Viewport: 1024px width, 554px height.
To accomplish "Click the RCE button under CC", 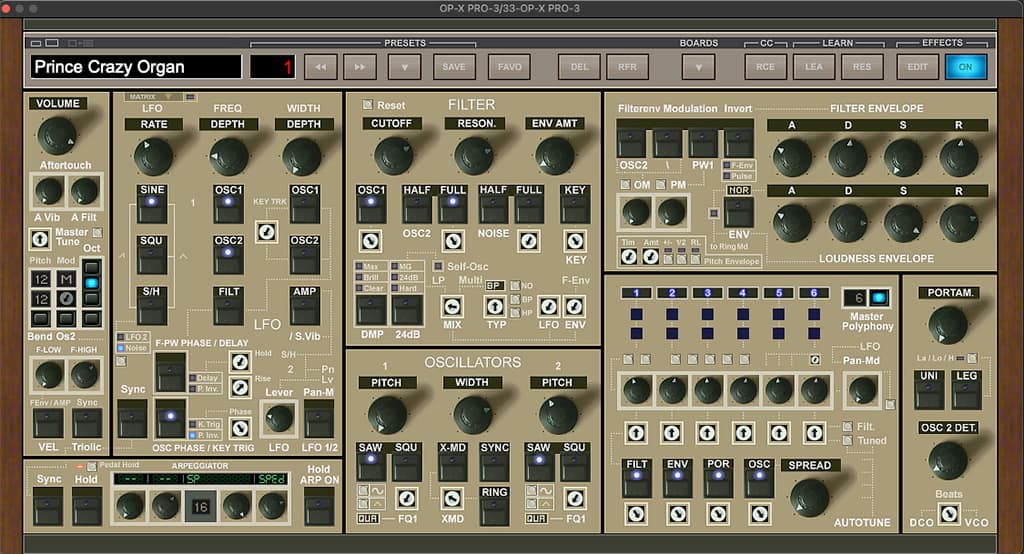I will pyautogui.click(x=765, y=67).
